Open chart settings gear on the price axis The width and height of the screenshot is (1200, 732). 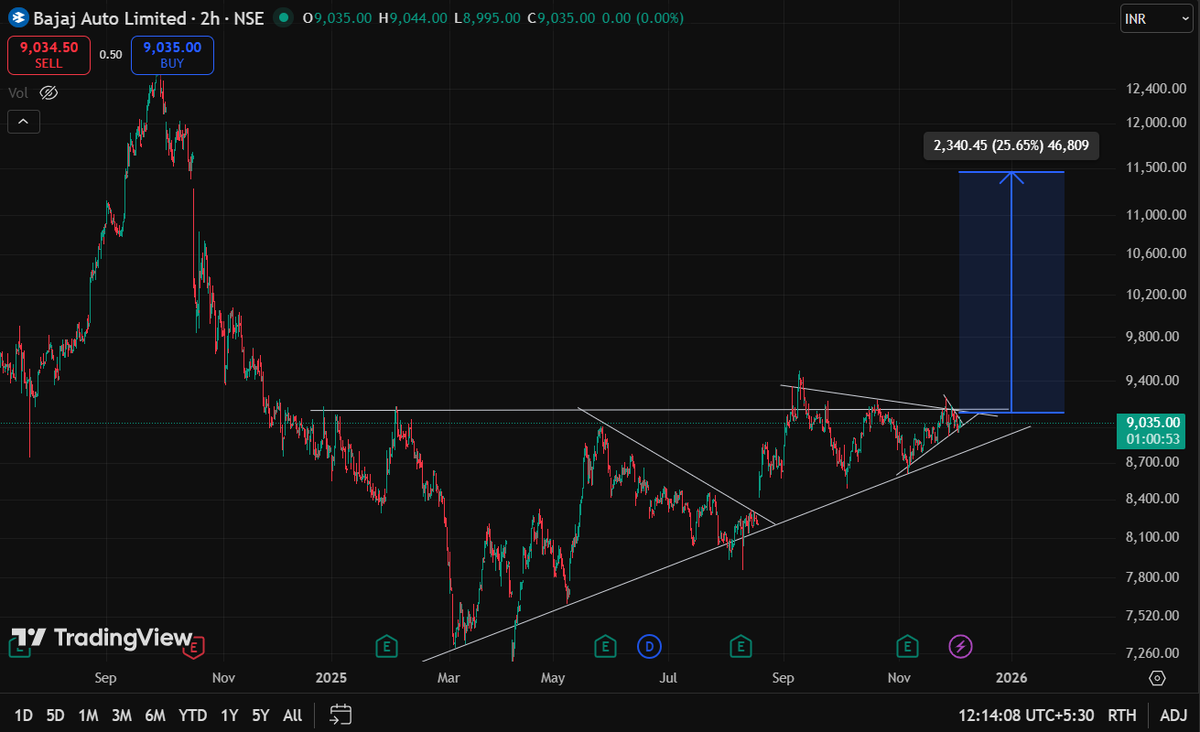click(x=1157, y=678)
